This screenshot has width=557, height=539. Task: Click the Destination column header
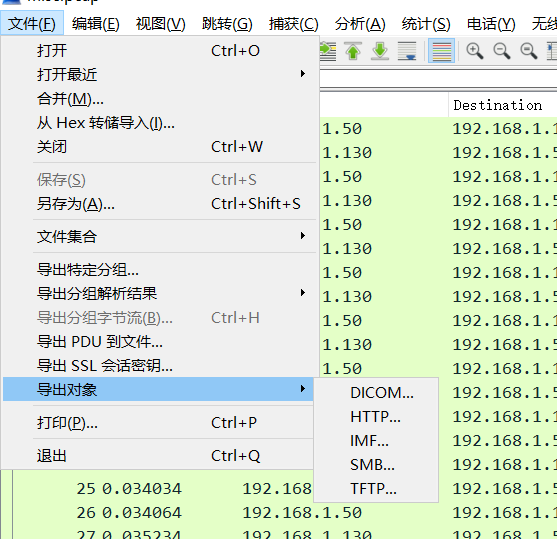(503, 105)
